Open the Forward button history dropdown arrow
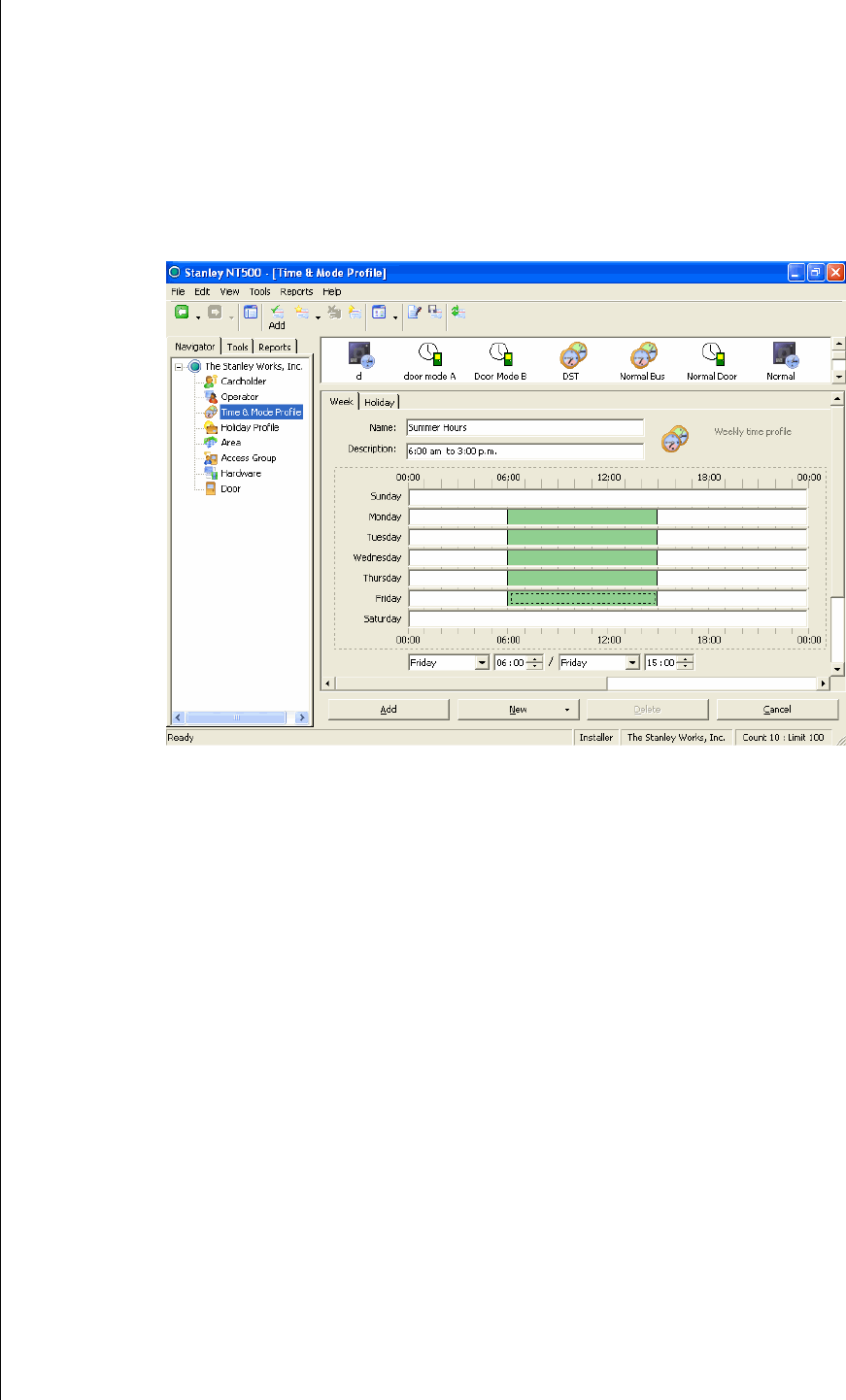The image size is (846, 1400). tap(231, 317)
